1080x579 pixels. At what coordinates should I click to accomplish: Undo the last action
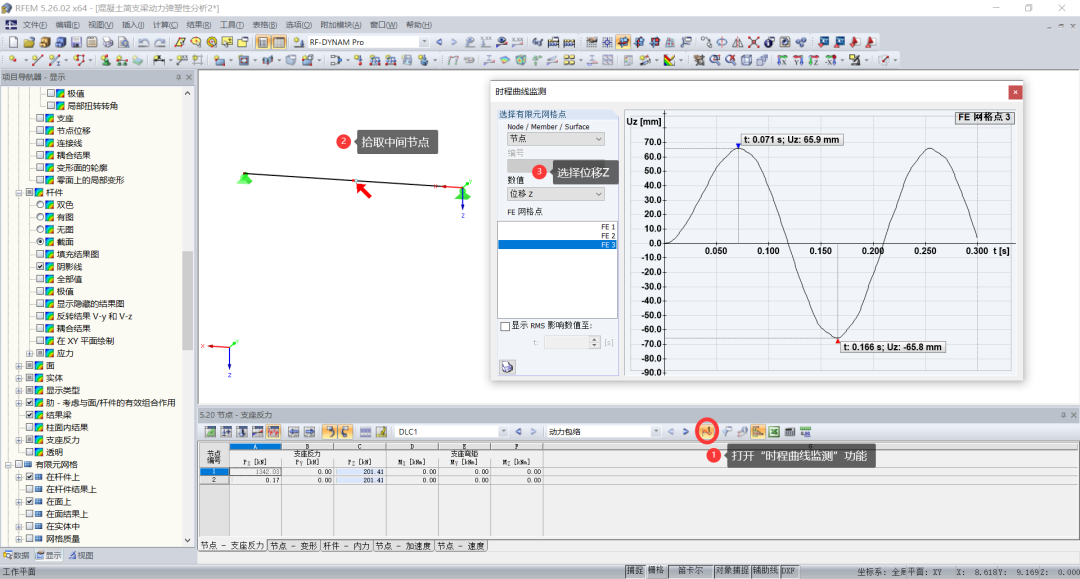coord(143,42)
